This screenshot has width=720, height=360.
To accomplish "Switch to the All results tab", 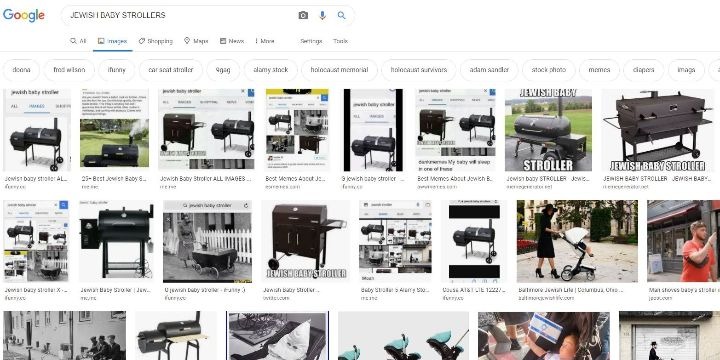I will [x=78, y=41].
